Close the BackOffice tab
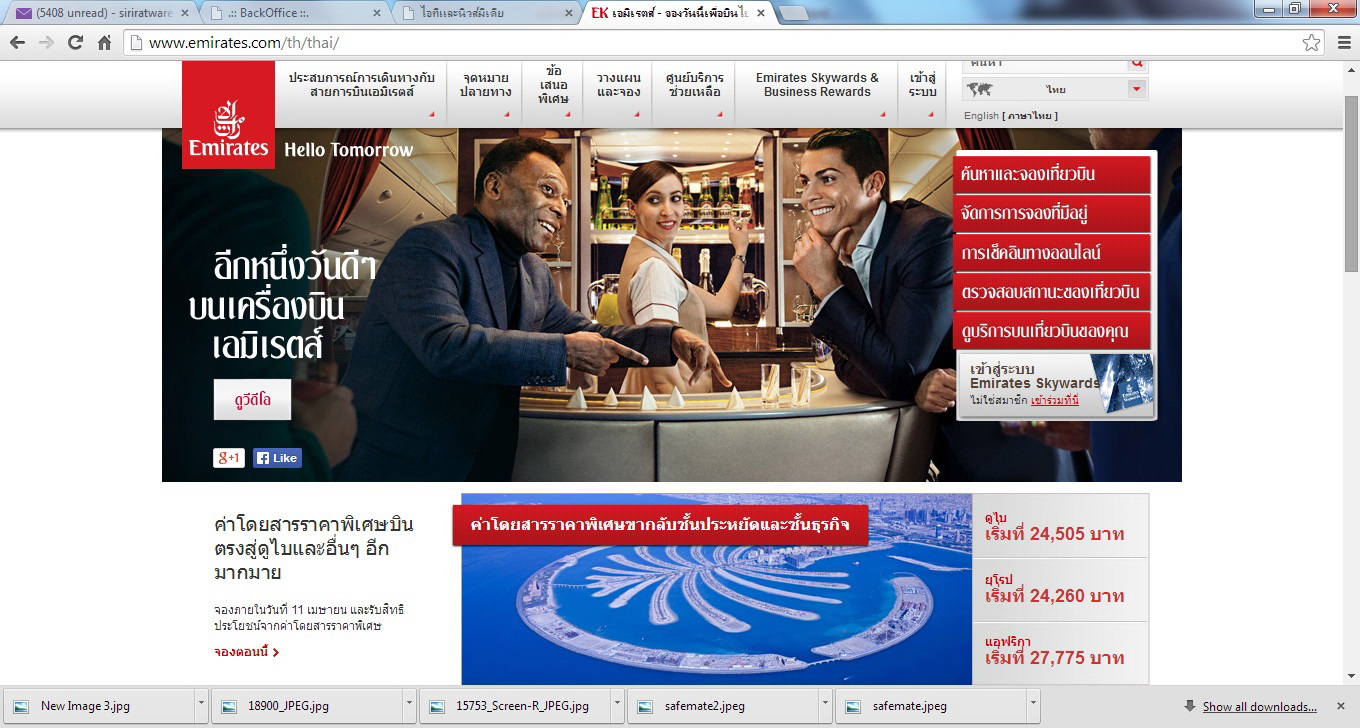The width and height of the screenshot is (1360, 728). pos(377,13)
